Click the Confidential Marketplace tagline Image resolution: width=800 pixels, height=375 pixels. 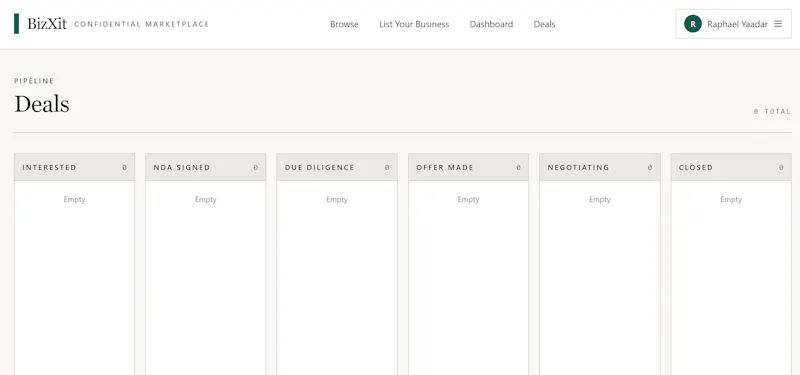(x=142, y=24)
